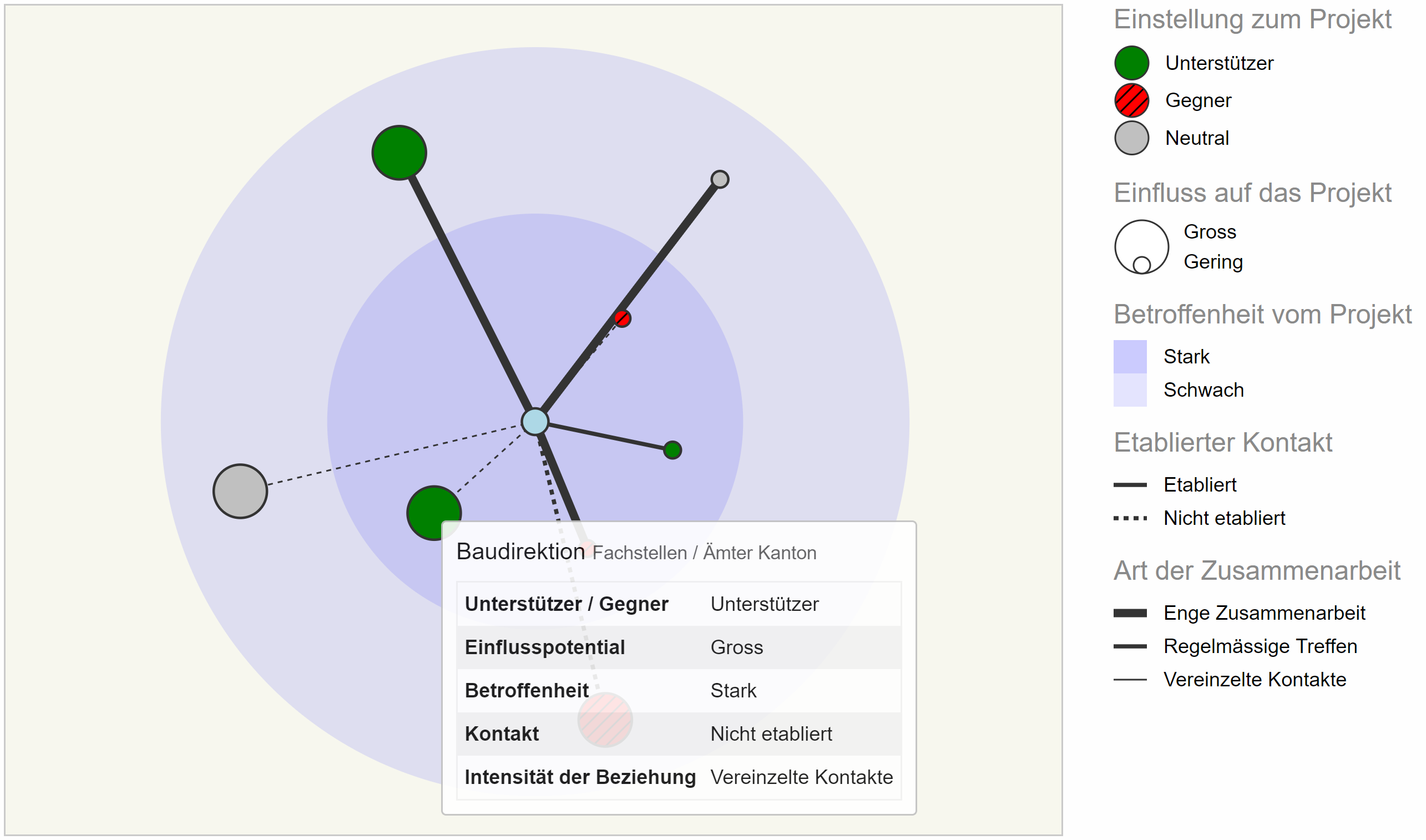Click the Stark color swatch in legend
The height and width of the screenshot is (840, 1426).
pos(1129,357)
